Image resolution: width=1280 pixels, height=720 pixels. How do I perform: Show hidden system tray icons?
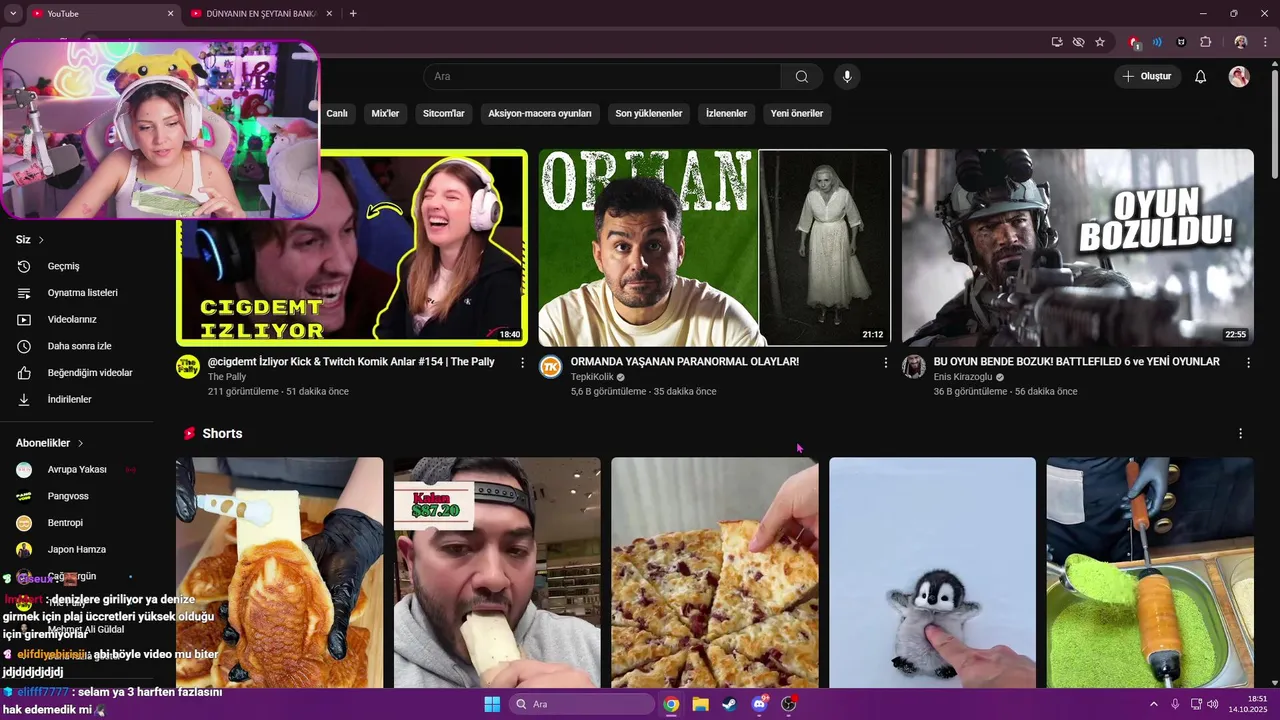pos(1154,704)
